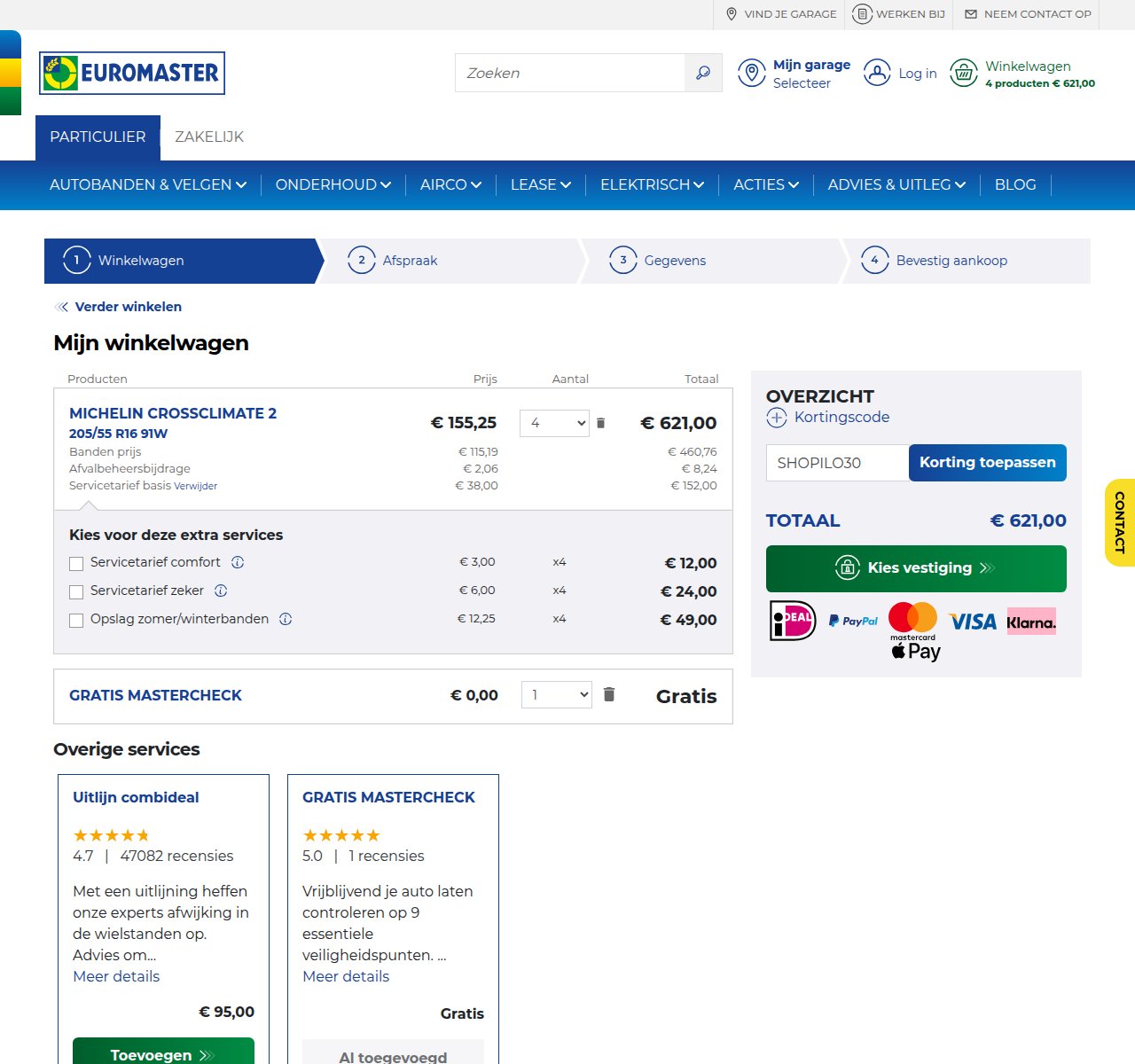The width and height of the screenshot is (1135, 1064).
Task: Click the iDEAL payment logo
Action: pos(793,621)
